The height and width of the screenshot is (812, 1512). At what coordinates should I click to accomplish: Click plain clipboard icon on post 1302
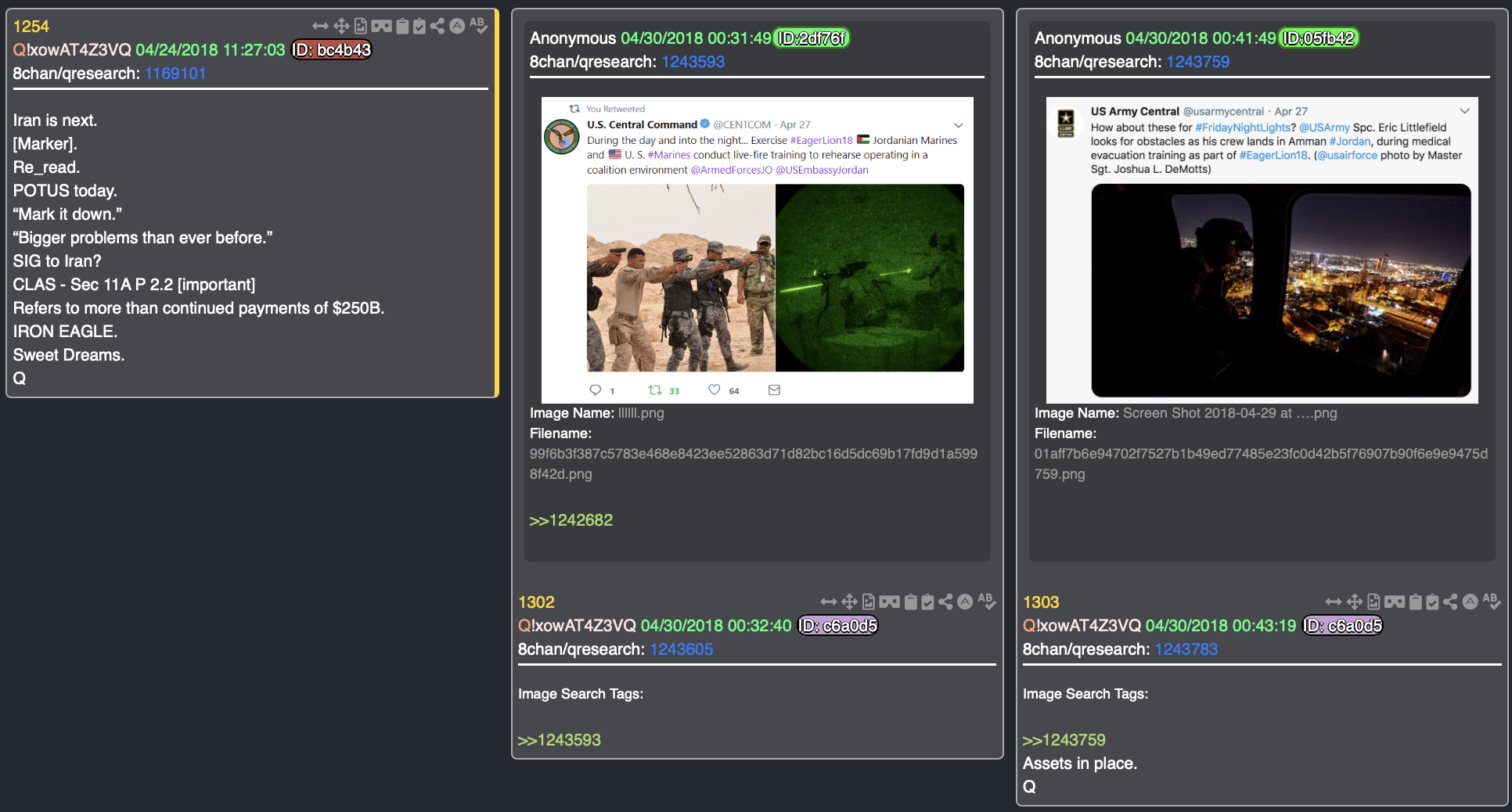point(910,602)
